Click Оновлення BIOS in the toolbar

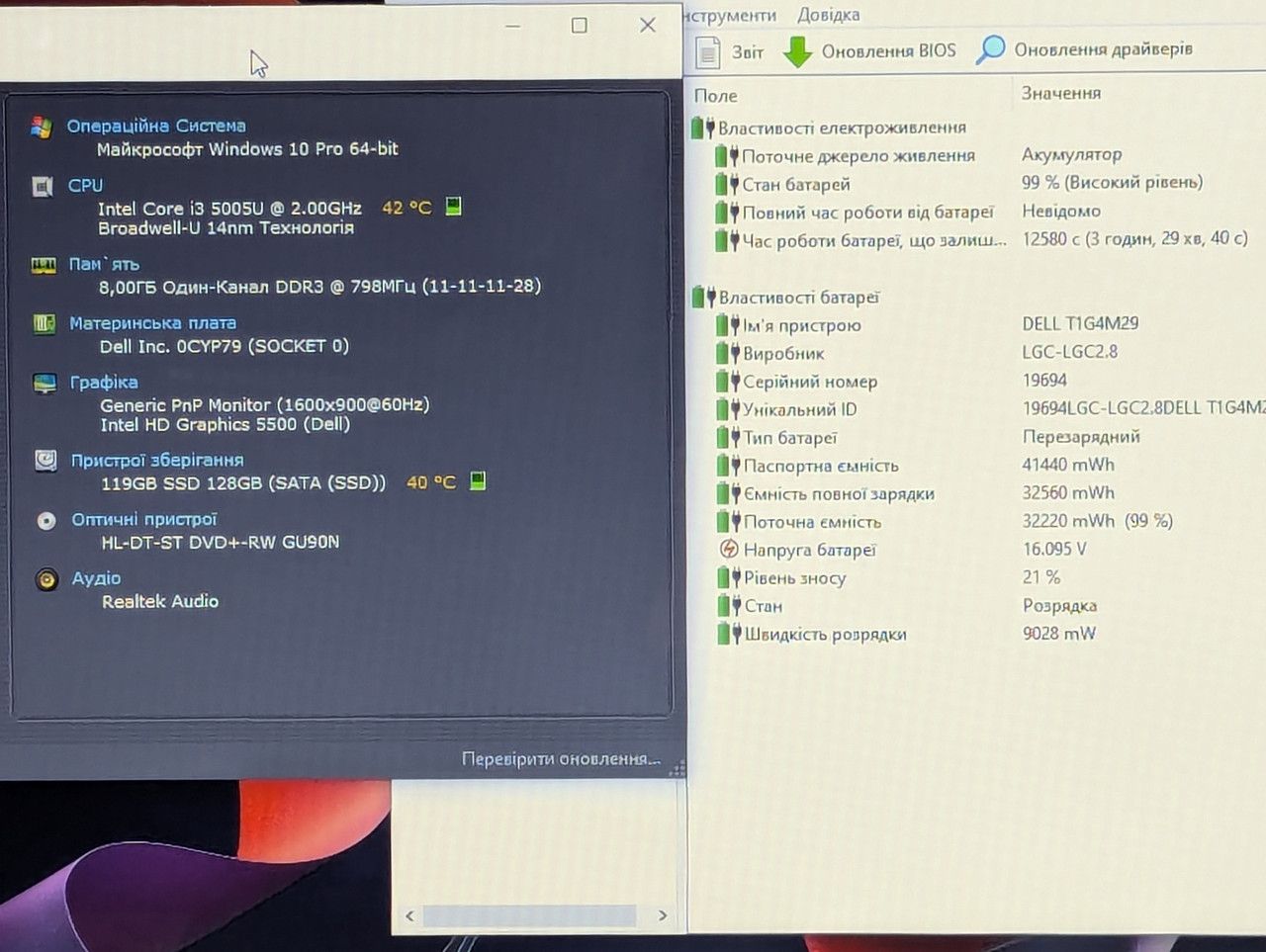coord(869,50)
